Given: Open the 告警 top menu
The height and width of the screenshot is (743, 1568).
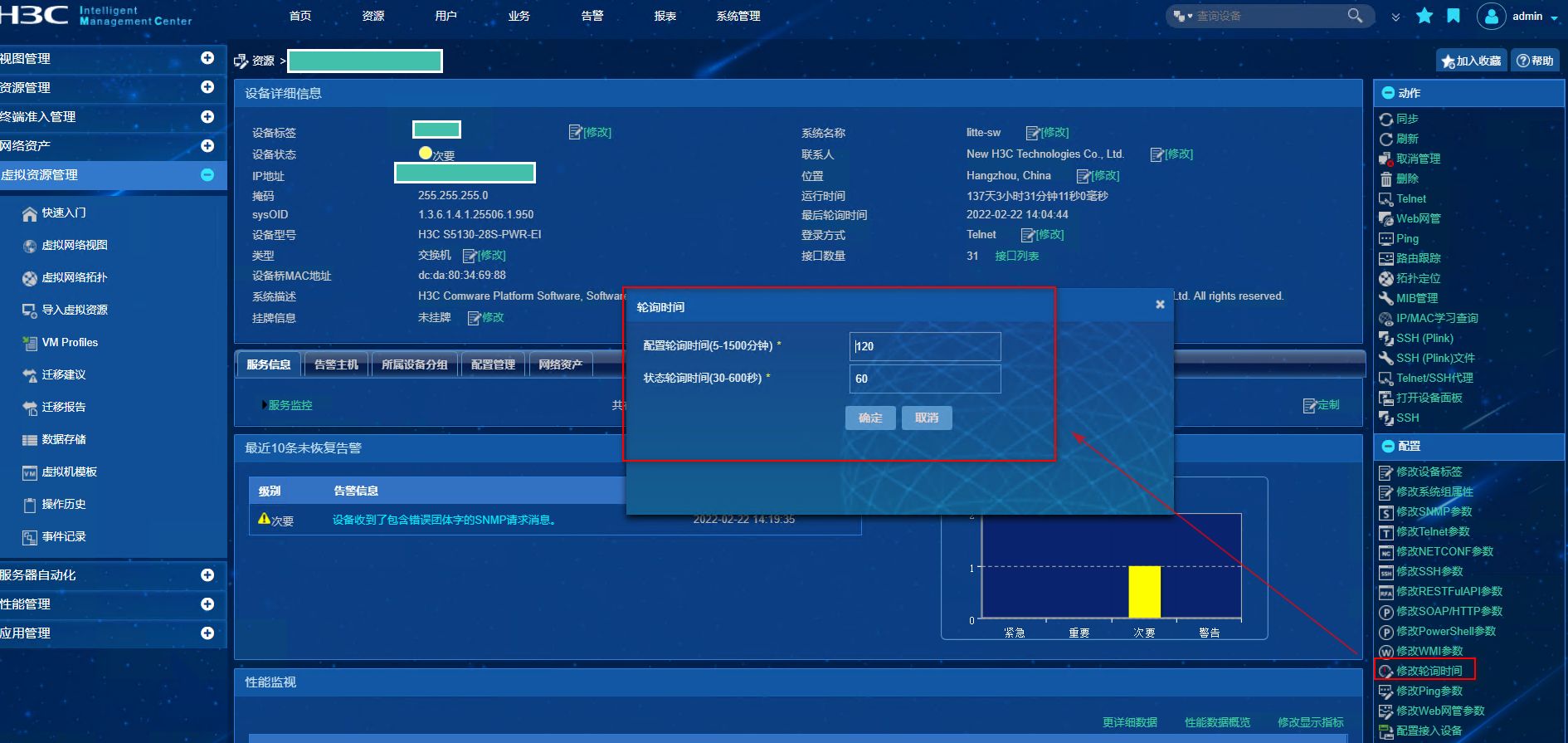Looking at the screenshot, I should point(592,16).
